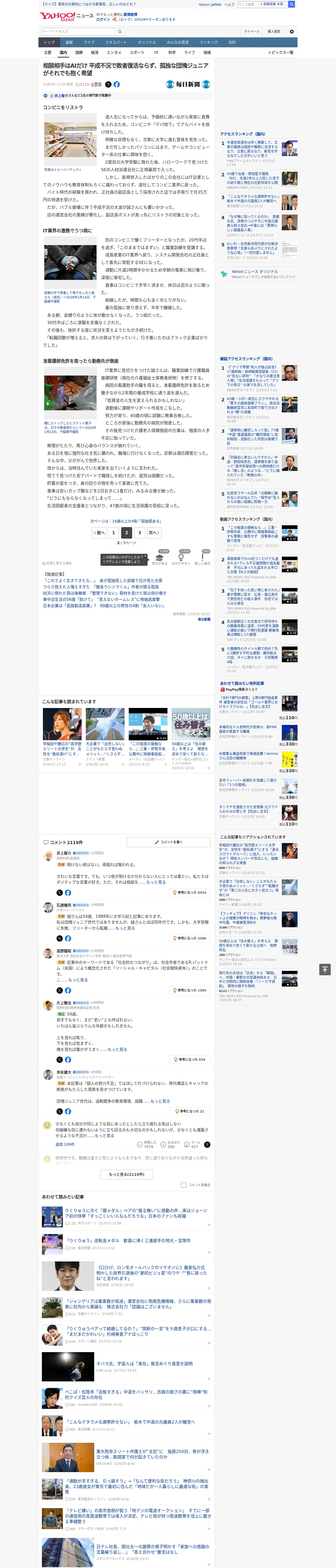This screenshot has width=336, height=1568.
Task: Click the ログイン link
Action: [x=103, y=20]
